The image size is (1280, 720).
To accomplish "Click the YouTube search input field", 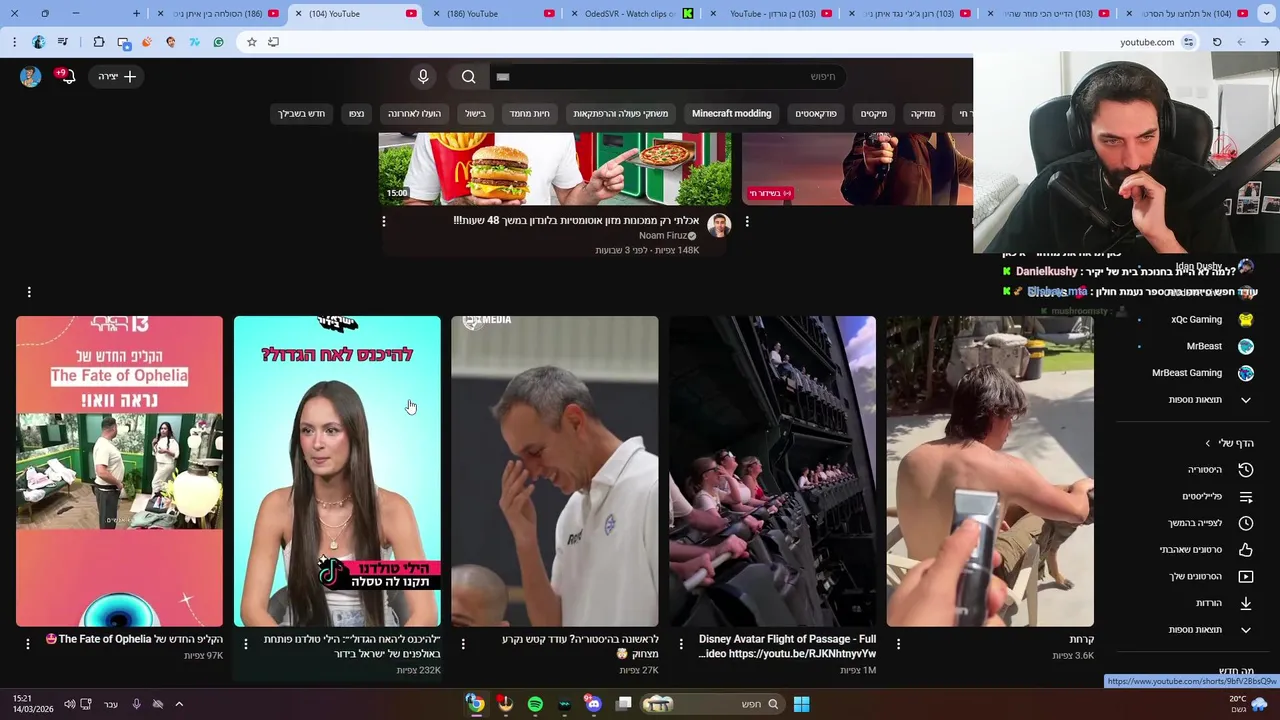I will 668,77.
